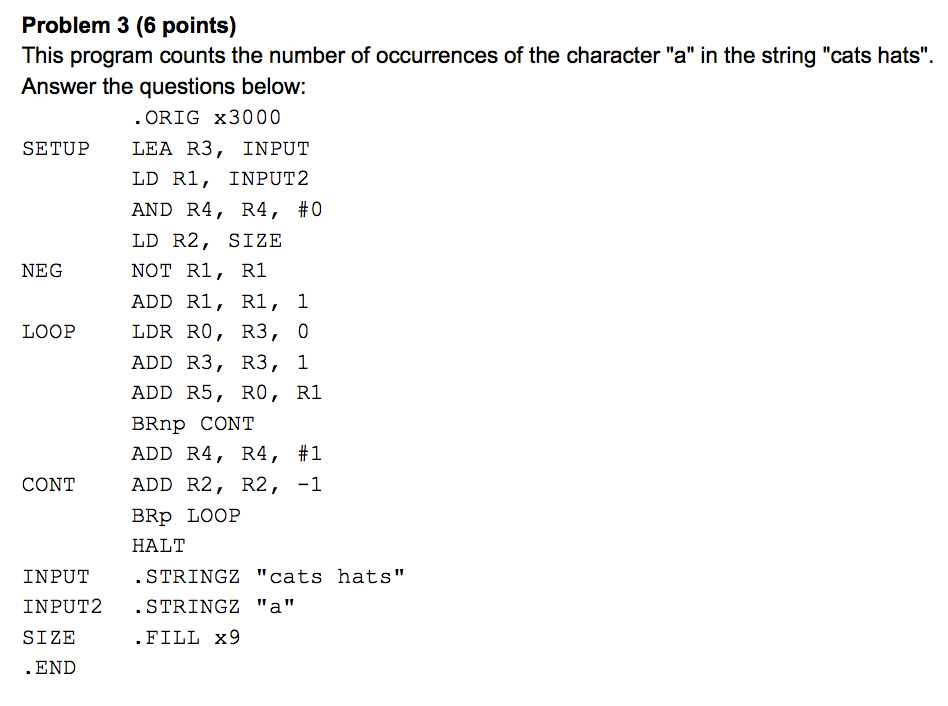Click the ".FILL x9" directive

[x=186, y=638]
